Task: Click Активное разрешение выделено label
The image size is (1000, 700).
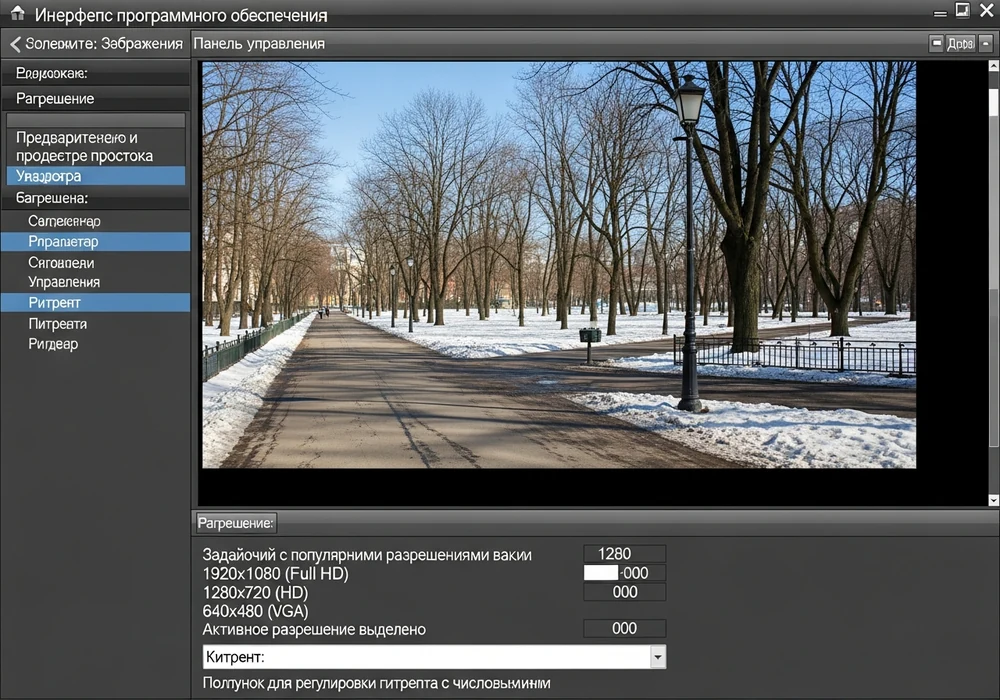Action: click(314, 630)
